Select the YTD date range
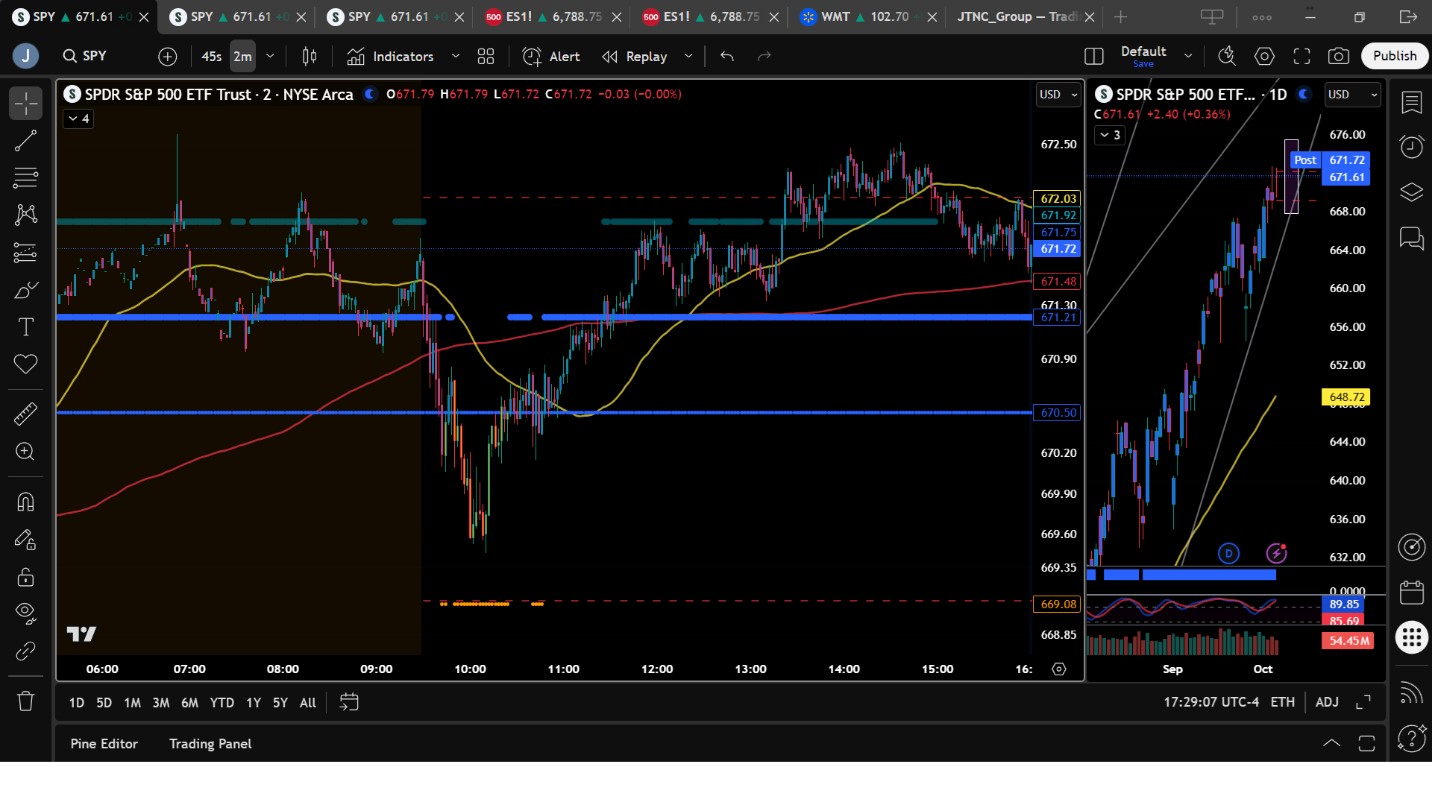Image resolution: width=1432 pixels, height=805 pixels. [x=222, y=702]
